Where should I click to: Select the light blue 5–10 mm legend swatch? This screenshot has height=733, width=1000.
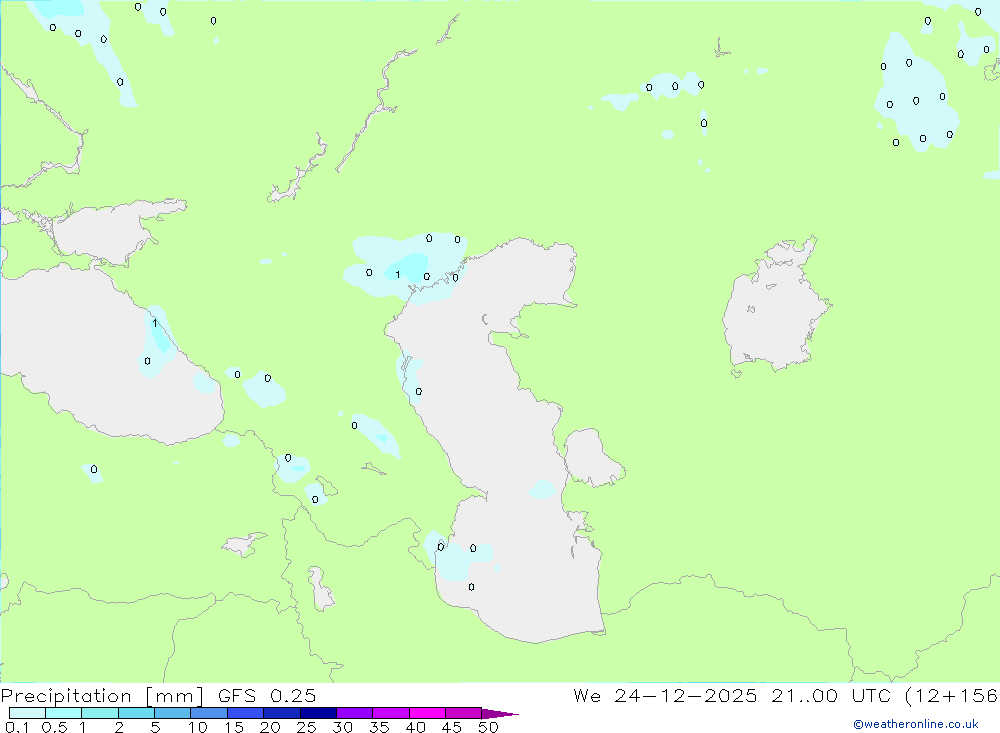[173, 713]
